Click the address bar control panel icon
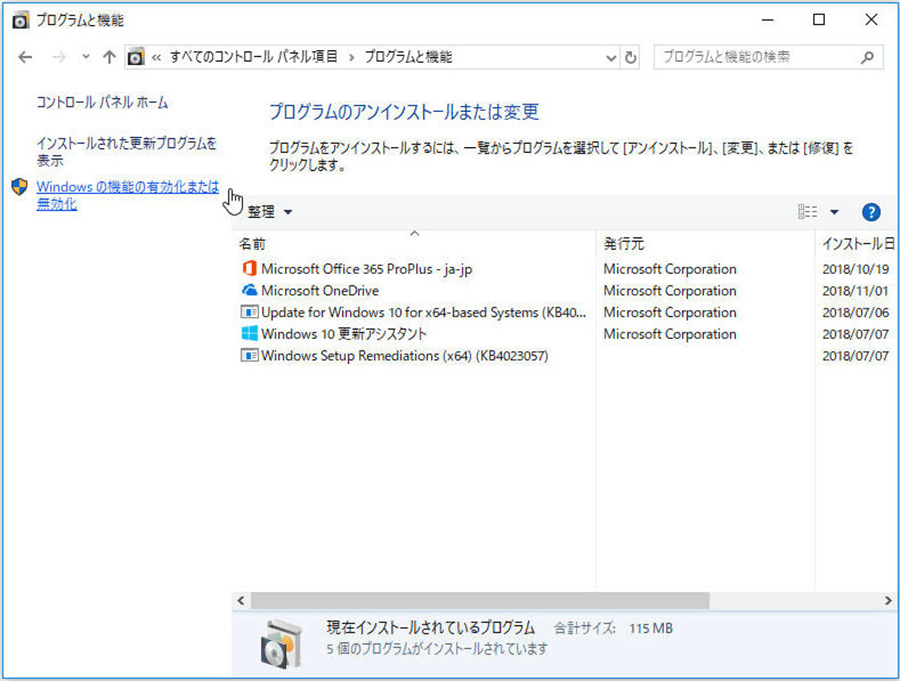 136,57
